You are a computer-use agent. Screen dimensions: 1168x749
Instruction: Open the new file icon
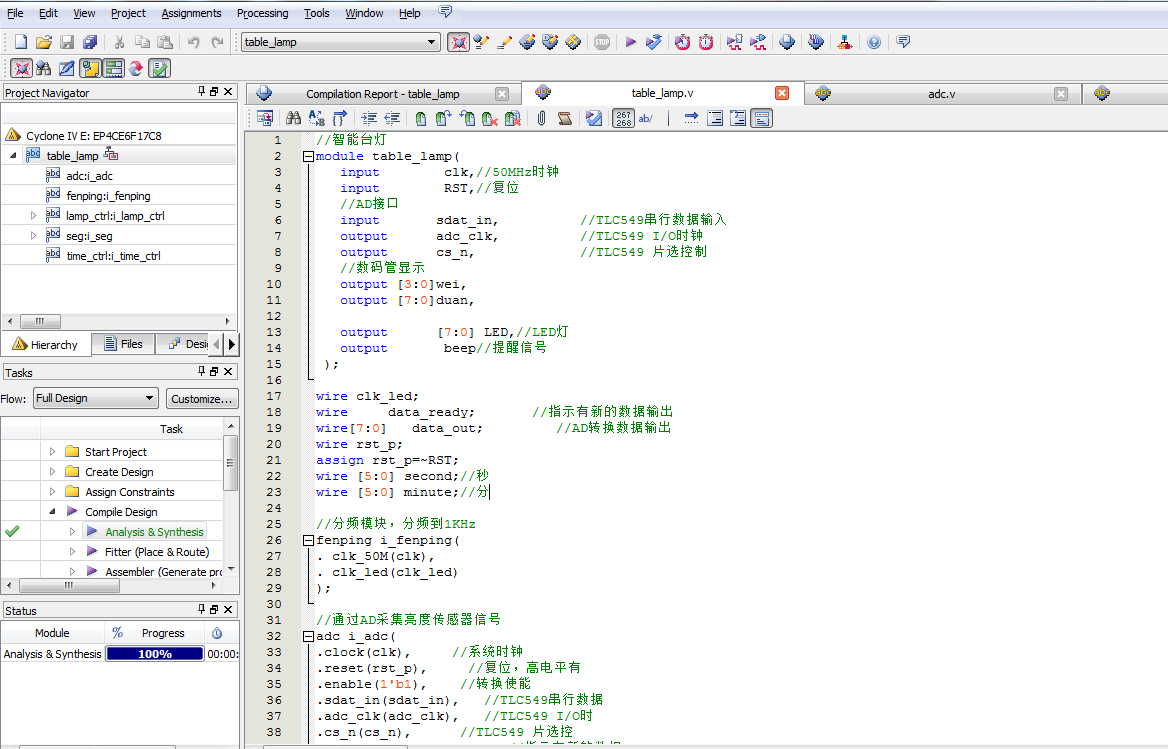[x=21, y=42]
